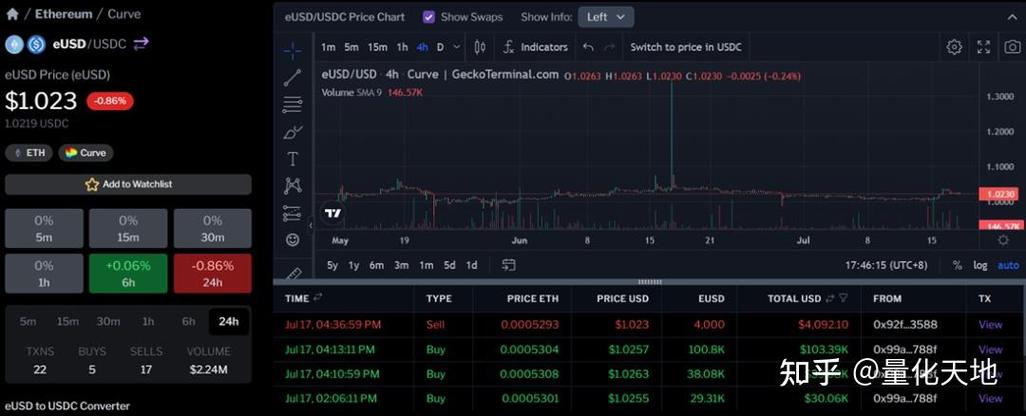The image size is (1026, 416).
Task: Switch to the 30m stats tab
Action: (108, 321)
